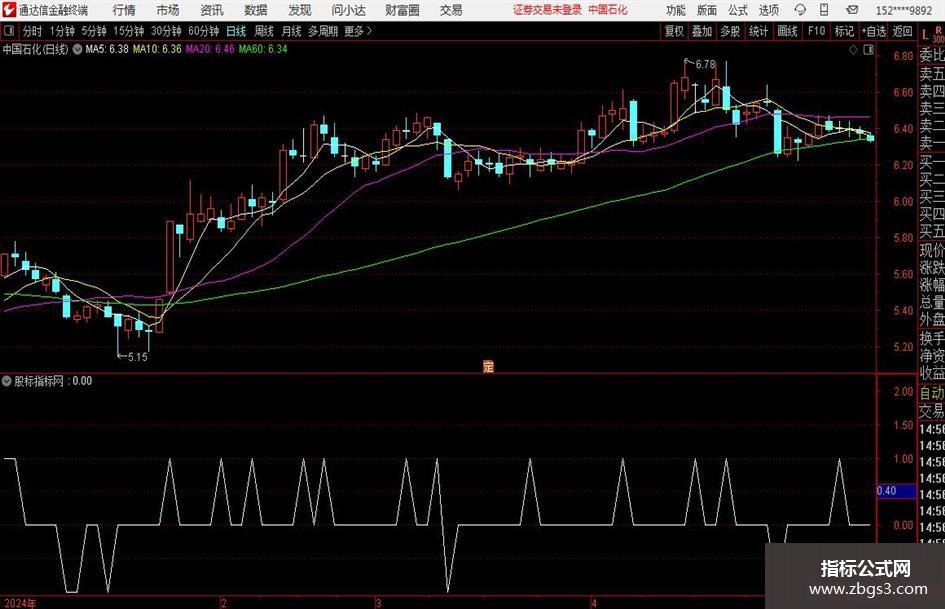Open the 多周期 multi-period tab
Image resolution: width=945 pixels, height=609 pixels.
[x=323, y=31]
